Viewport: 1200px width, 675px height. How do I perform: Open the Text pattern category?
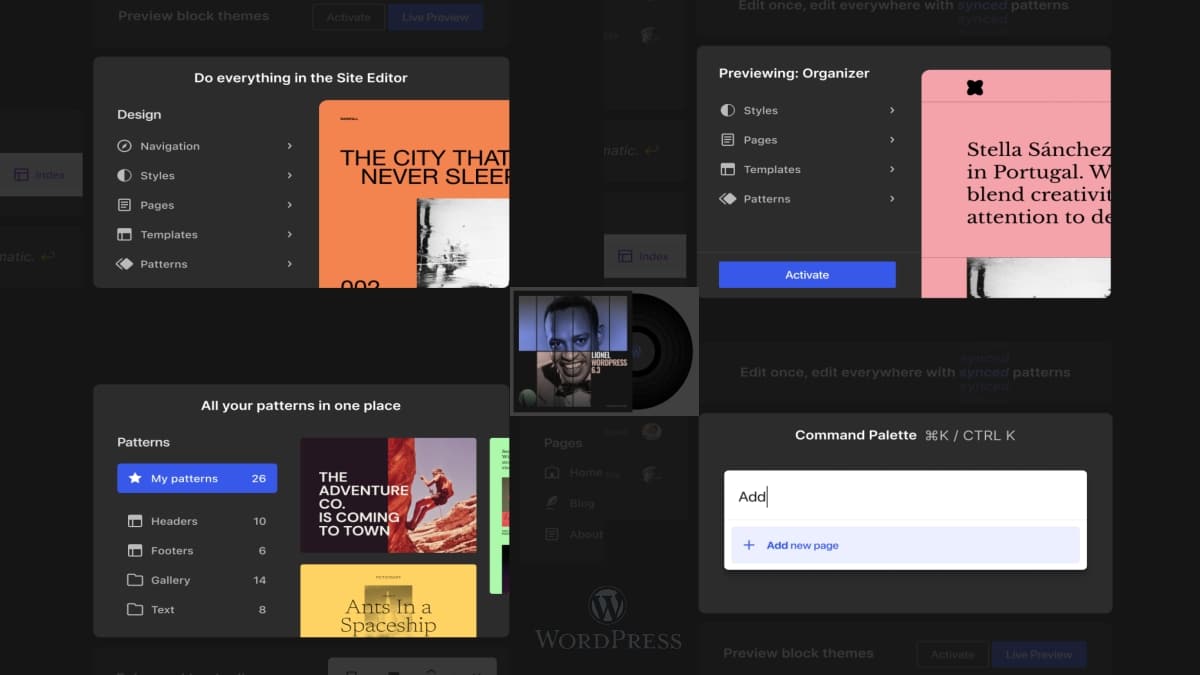pos(197,609)
